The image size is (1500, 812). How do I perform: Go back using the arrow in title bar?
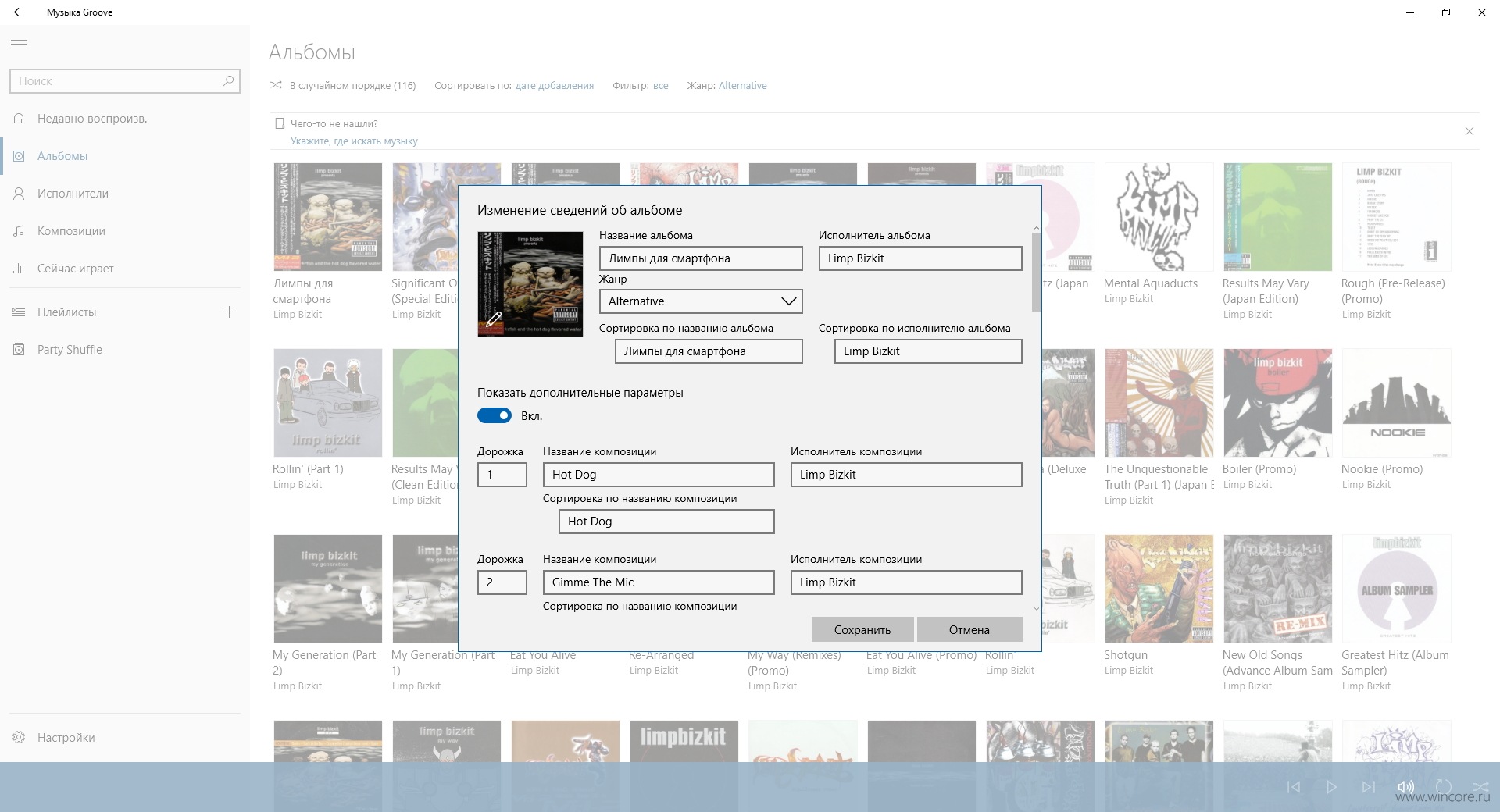[19, 12]
